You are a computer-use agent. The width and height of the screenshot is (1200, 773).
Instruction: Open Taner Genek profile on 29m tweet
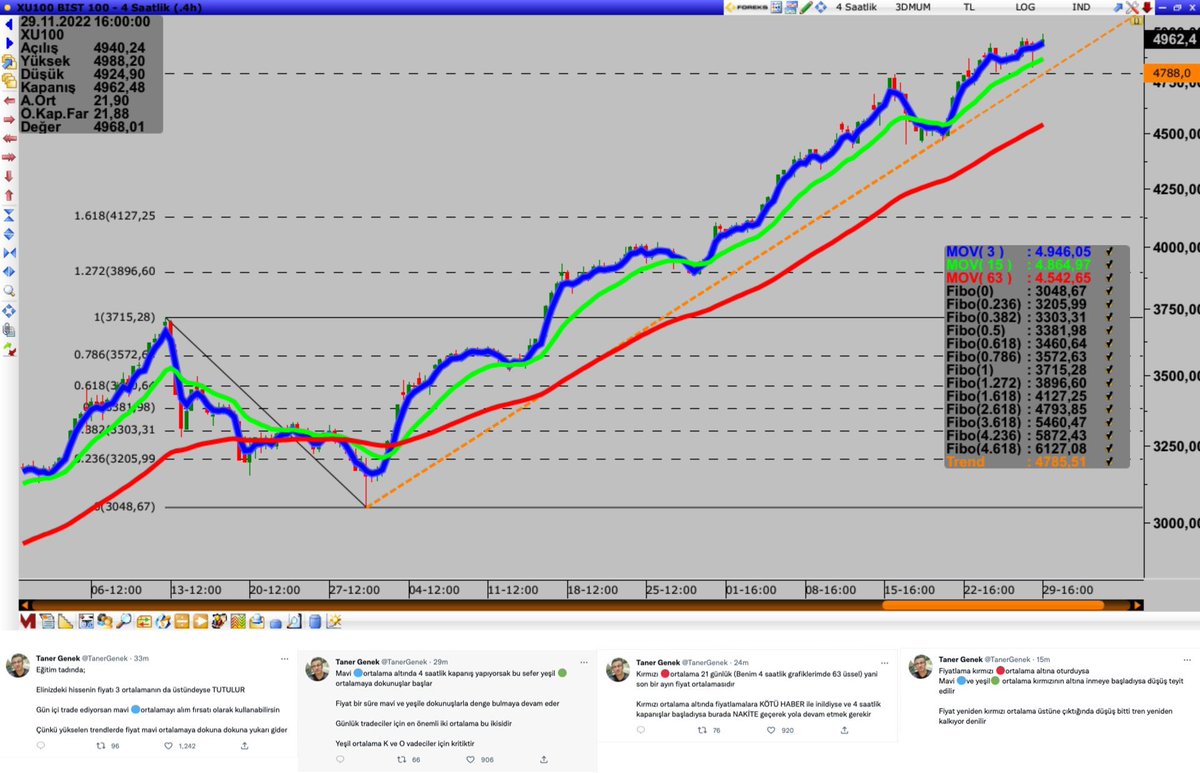(x=355, y=662)
